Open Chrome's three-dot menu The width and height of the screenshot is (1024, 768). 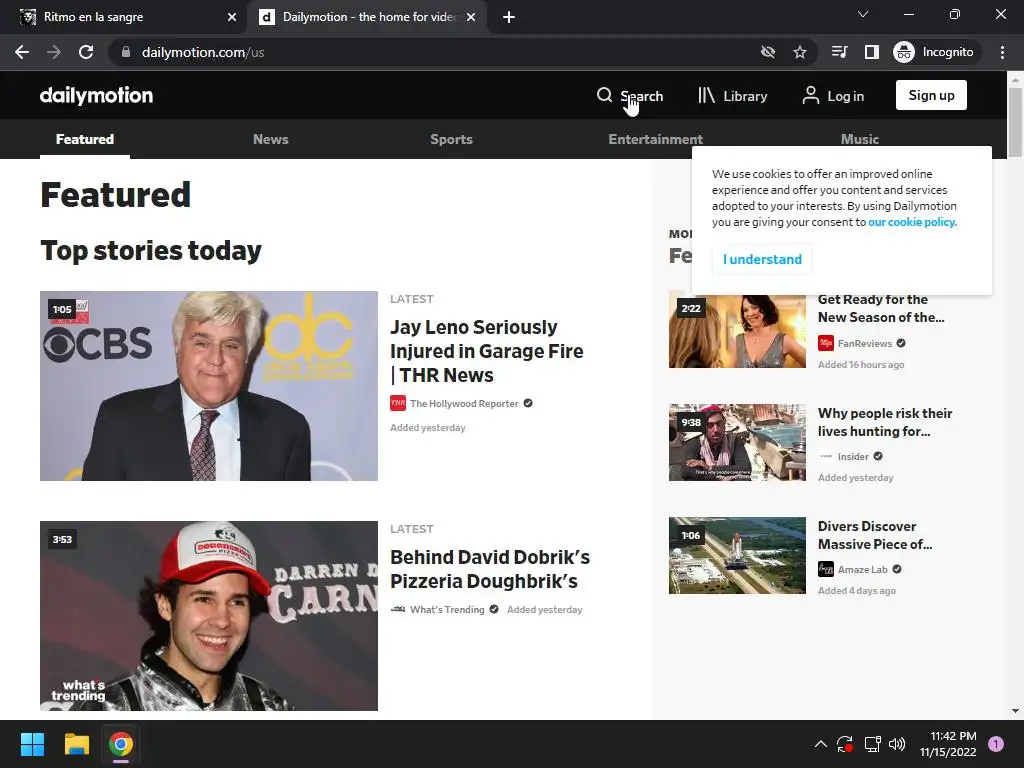tap(1002, 52)
